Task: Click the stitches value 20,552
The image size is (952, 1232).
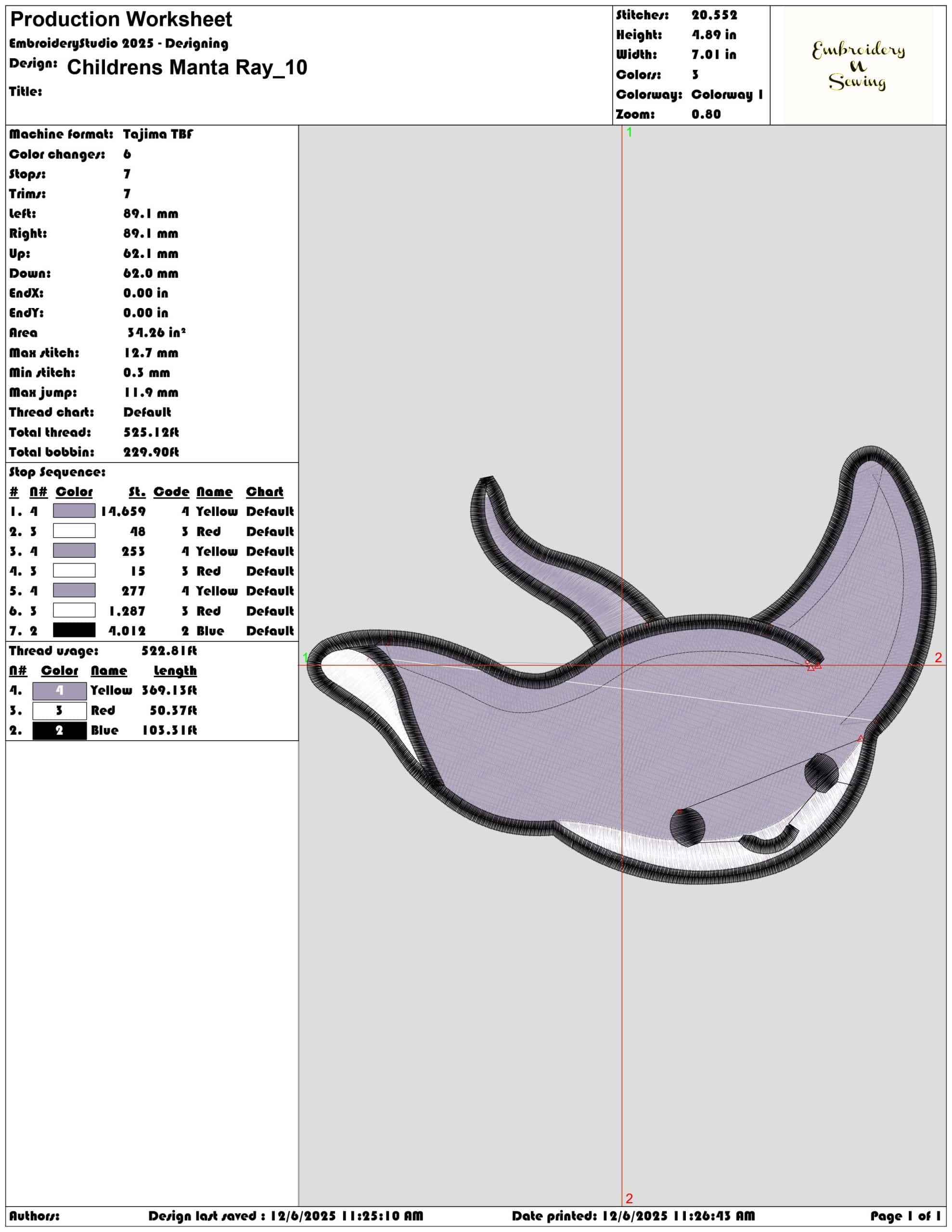Action: (714, 15)
